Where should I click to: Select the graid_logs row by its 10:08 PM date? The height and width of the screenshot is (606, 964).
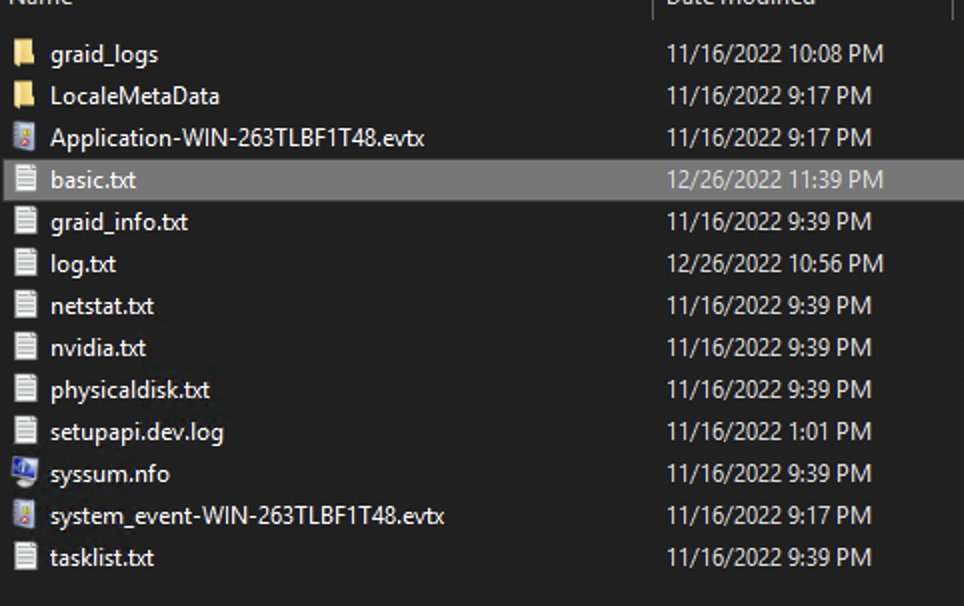[x=775, y=54]
